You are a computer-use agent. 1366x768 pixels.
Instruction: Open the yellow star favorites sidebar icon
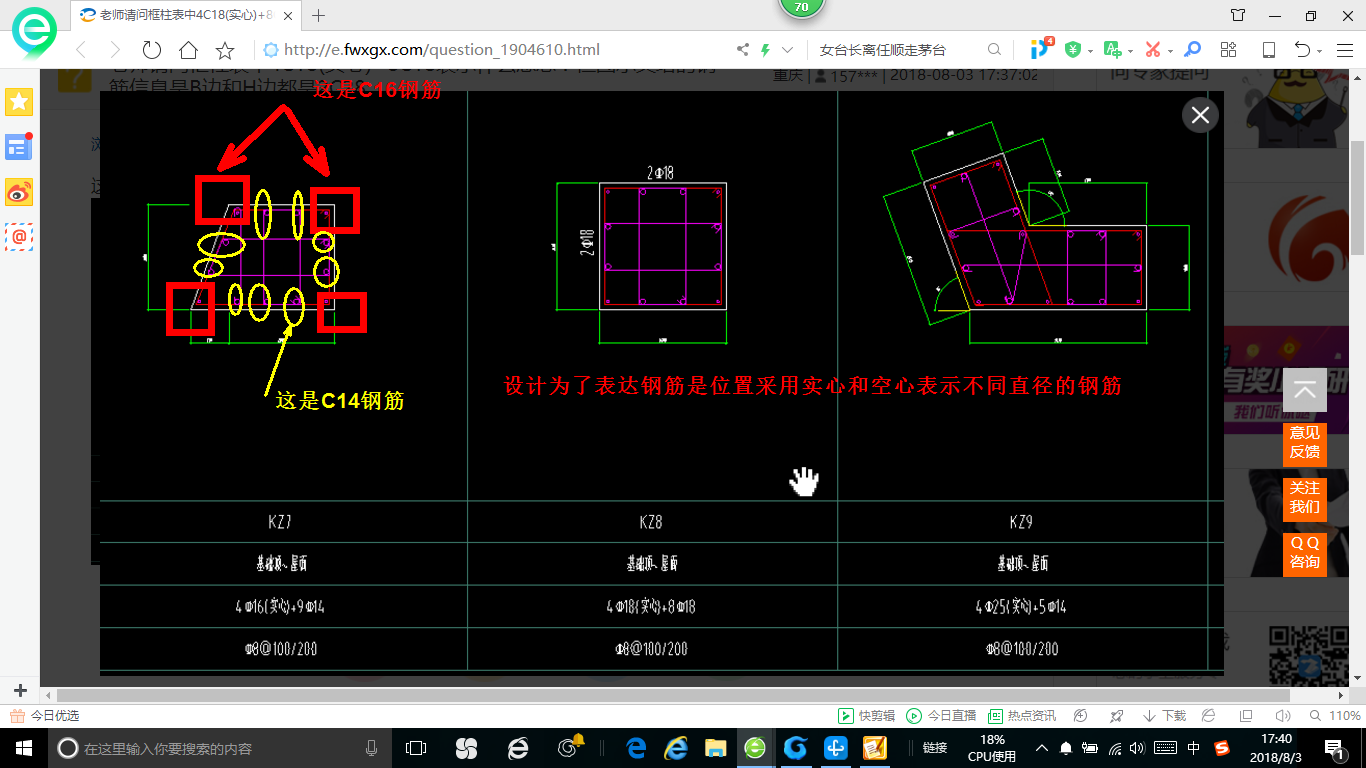point(19,101)
